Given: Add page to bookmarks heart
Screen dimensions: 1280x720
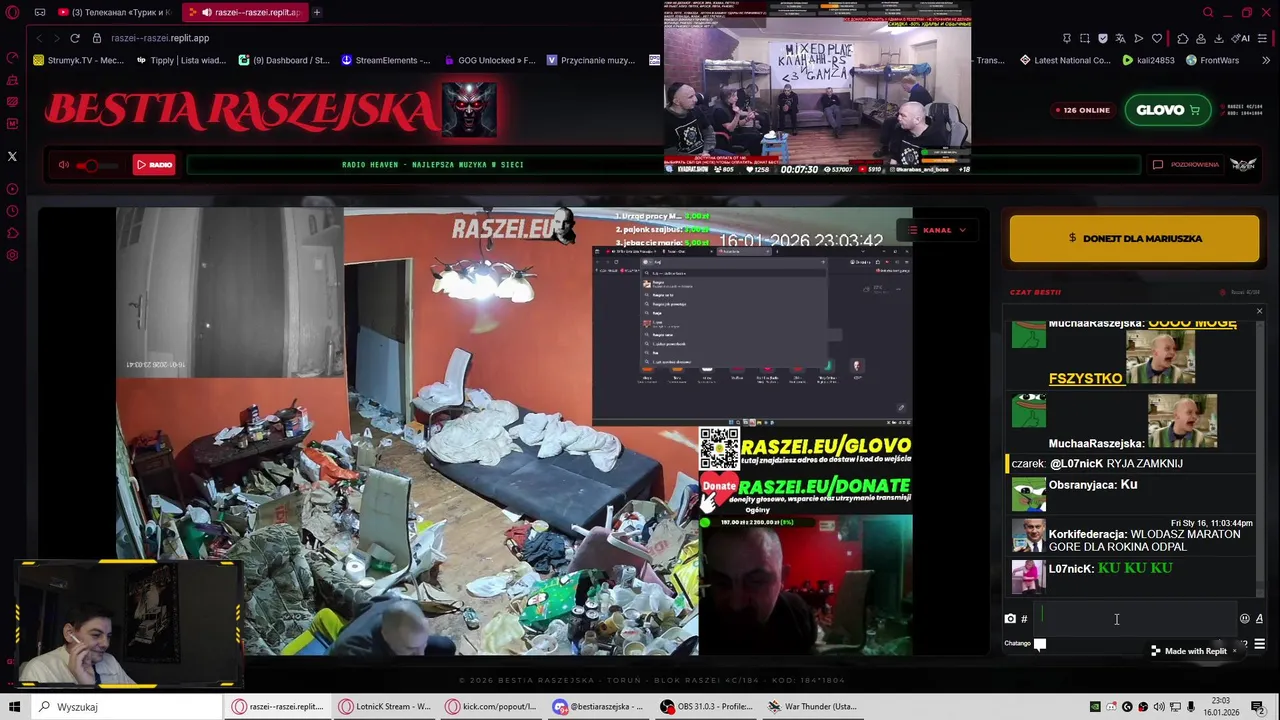Looking at the screenshot, I should click(1157, 38).
